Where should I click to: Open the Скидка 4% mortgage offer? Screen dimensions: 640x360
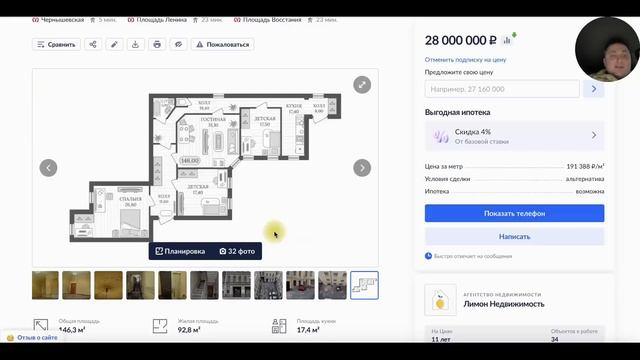coord(514,136)
